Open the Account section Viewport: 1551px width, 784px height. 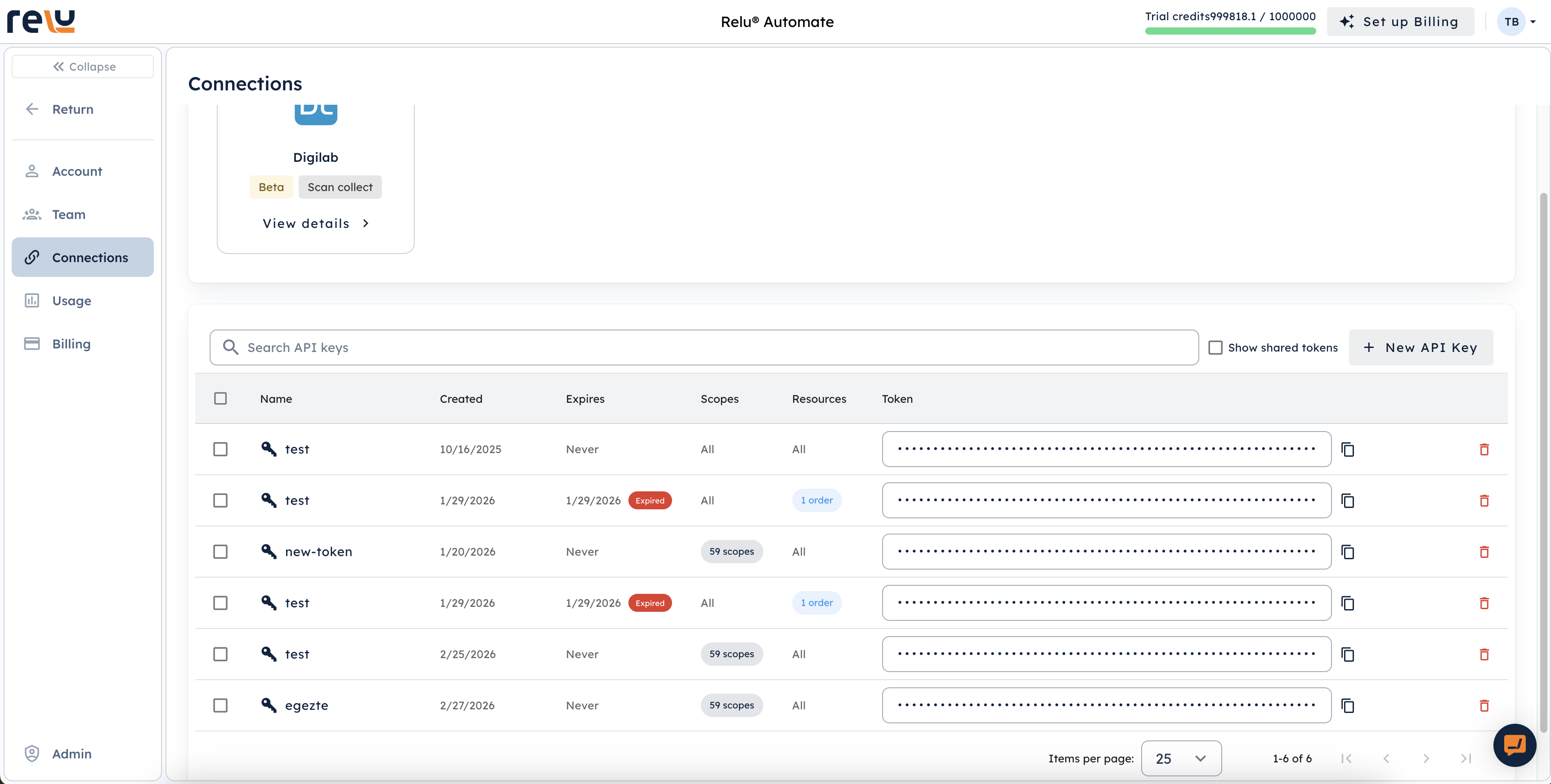[x=83, y=171]
